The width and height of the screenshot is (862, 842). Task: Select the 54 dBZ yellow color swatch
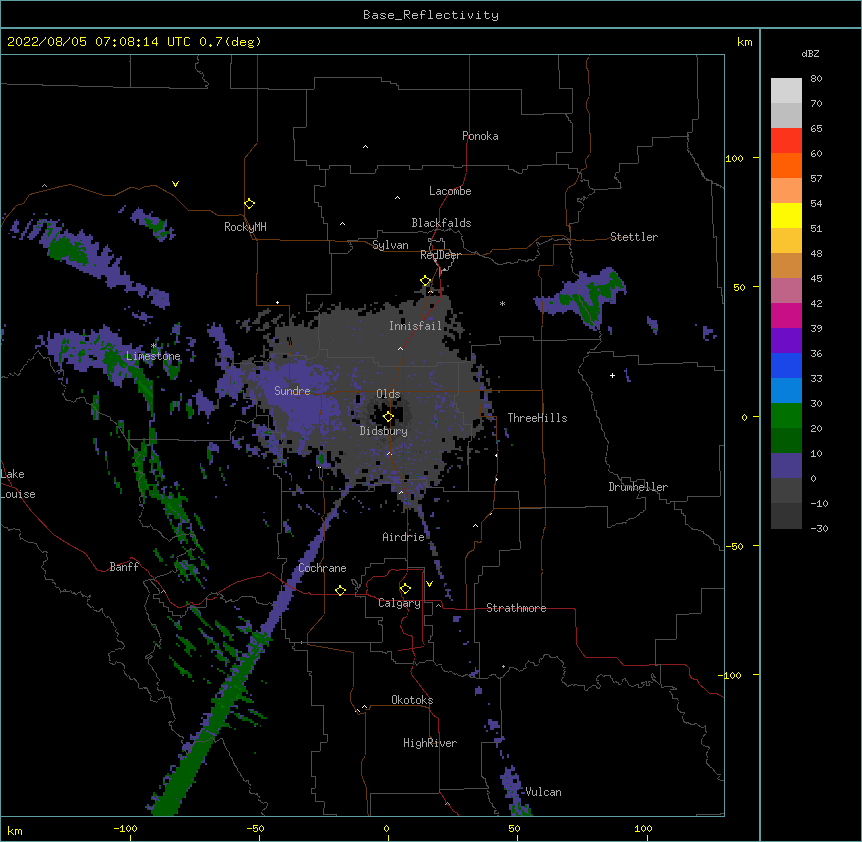coord(786,215)
